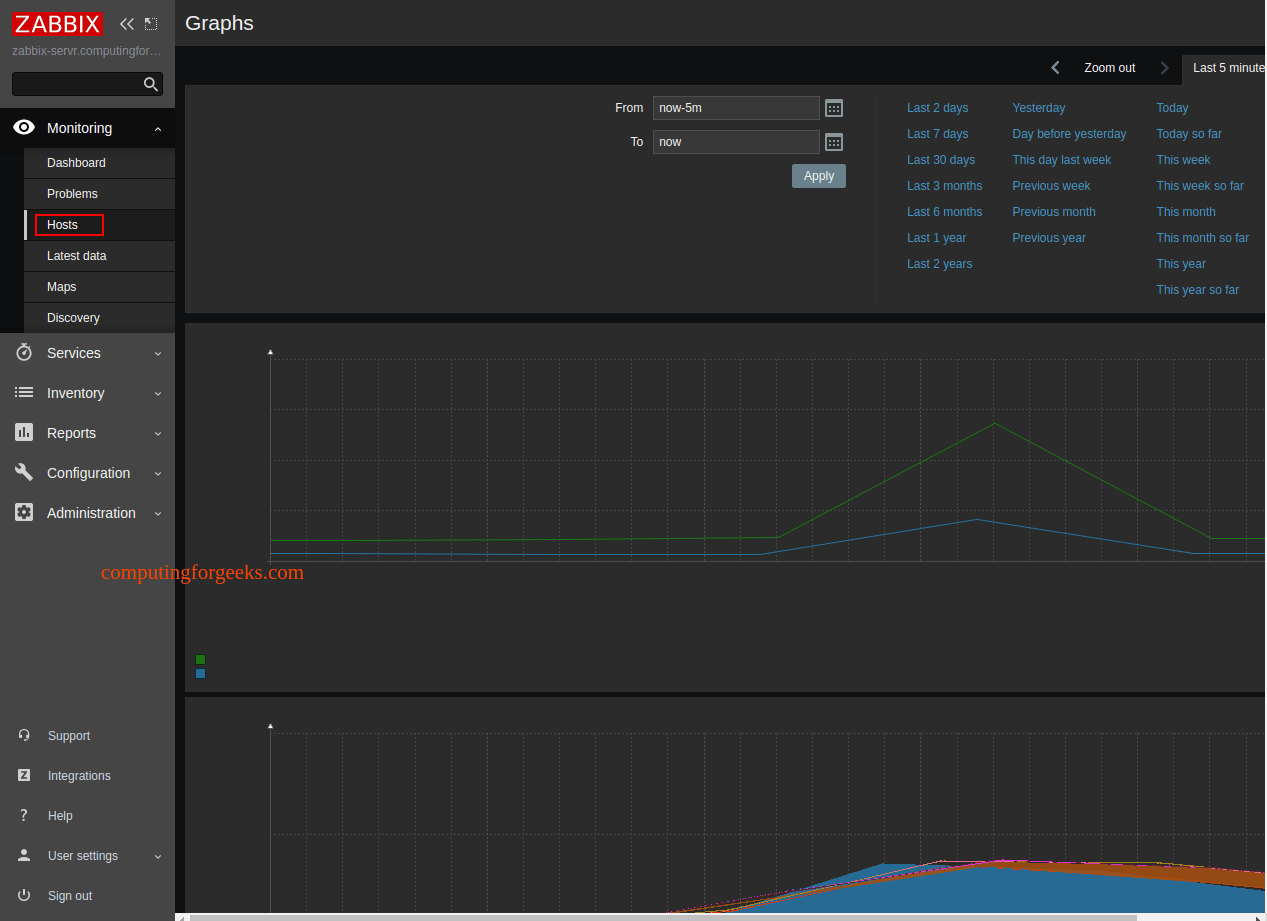Click the sidebar hide/kiosk icon
Viewport: 1267px width, 921px height.
pos(151,24)
